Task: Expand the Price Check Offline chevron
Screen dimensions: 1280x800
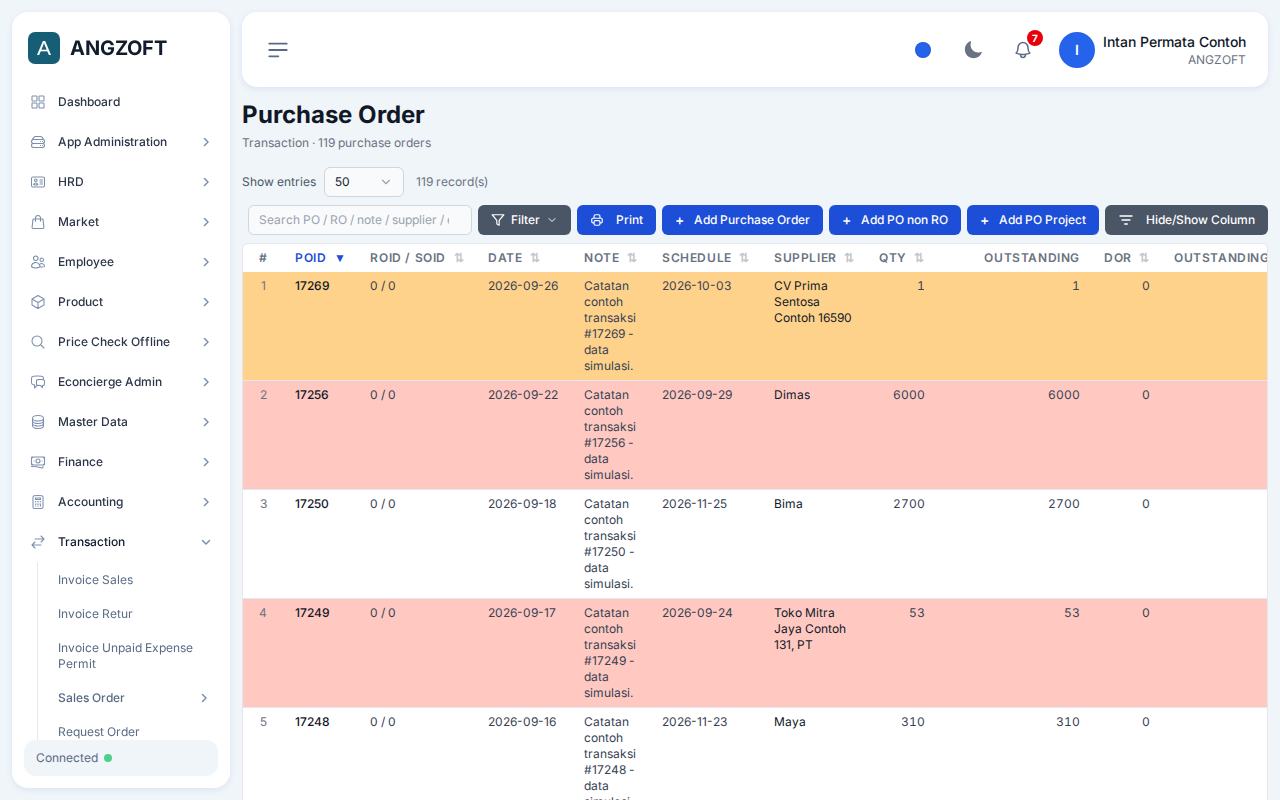Action: click(206, 342)
